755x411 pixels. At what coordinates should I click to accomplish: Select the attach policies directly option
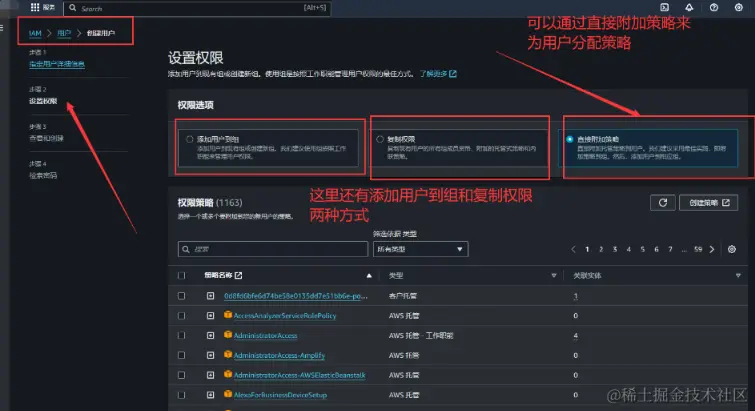click(x=570, y=139)
